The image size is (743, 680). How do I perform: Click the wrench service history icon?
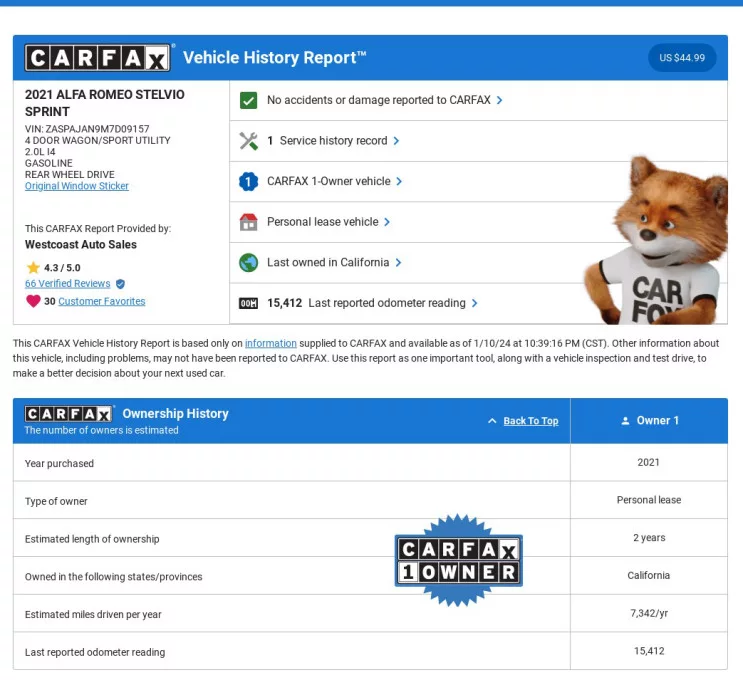point(249,141)
